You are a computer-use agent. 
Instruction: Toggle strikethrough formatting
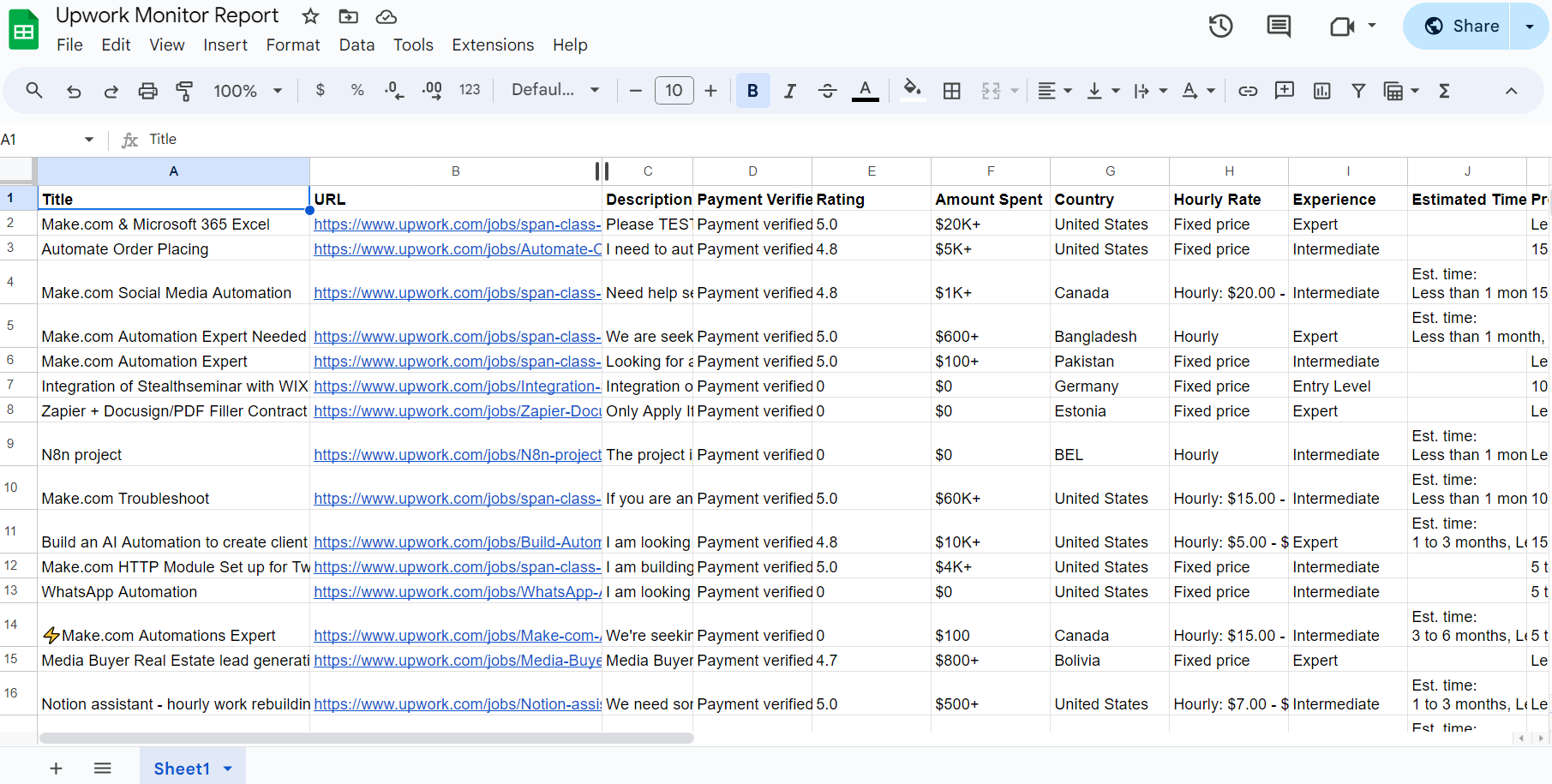point(827,91)
